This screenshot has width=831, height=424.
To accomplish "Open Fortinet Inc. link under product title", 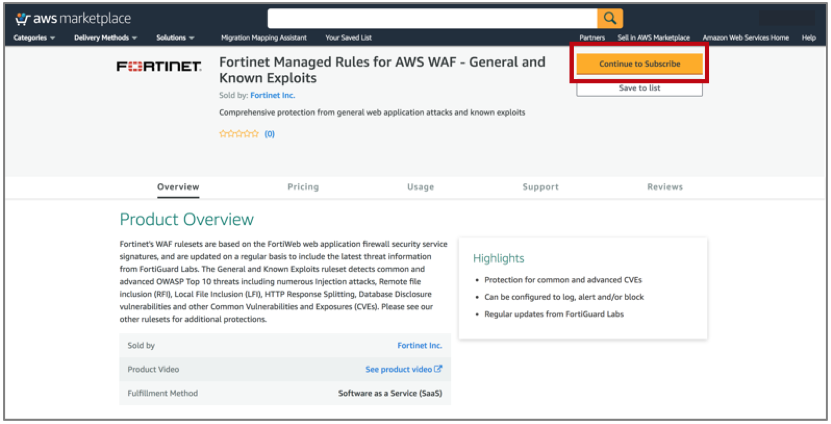I will click(x=275, y=95).
